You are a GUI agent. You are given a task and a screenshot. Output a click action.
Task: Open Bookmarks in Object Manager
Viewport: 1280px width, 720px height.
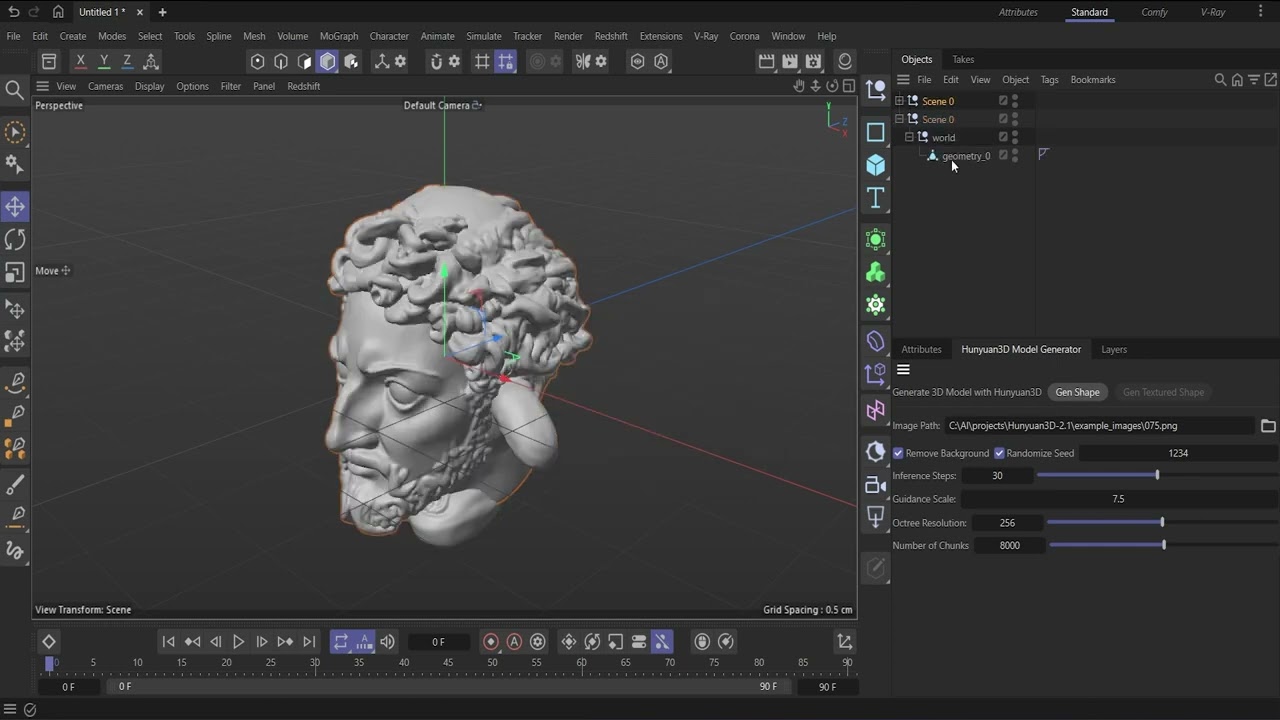(x=1093, y=80)
